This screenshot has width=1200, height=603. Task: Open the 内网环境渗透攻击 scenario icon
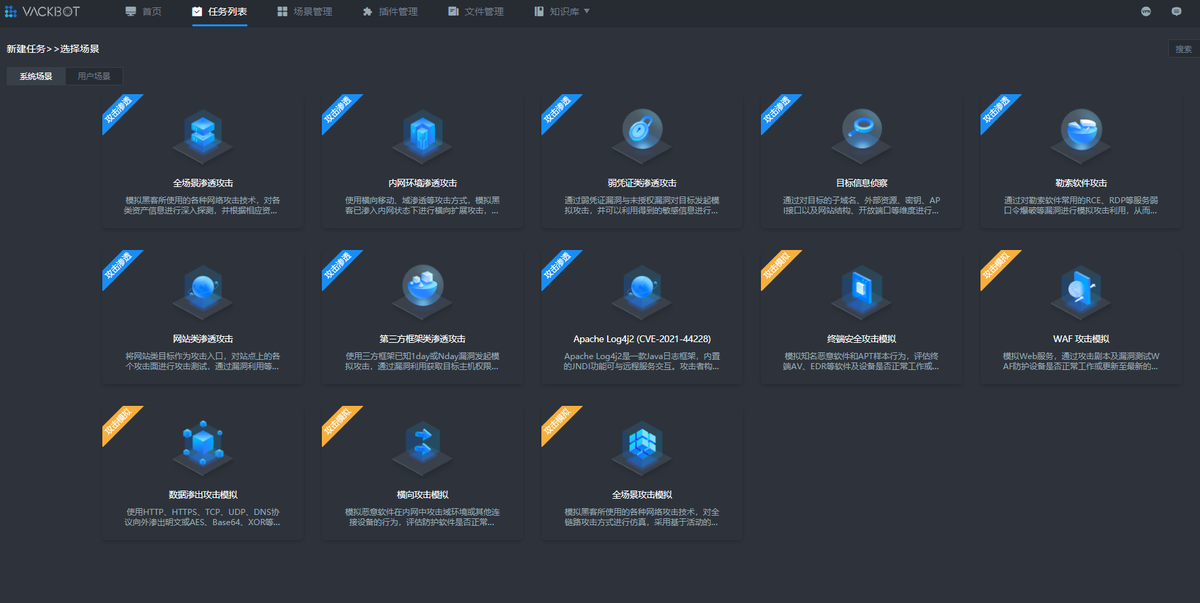pyautogui.click(x=422, y=135)
